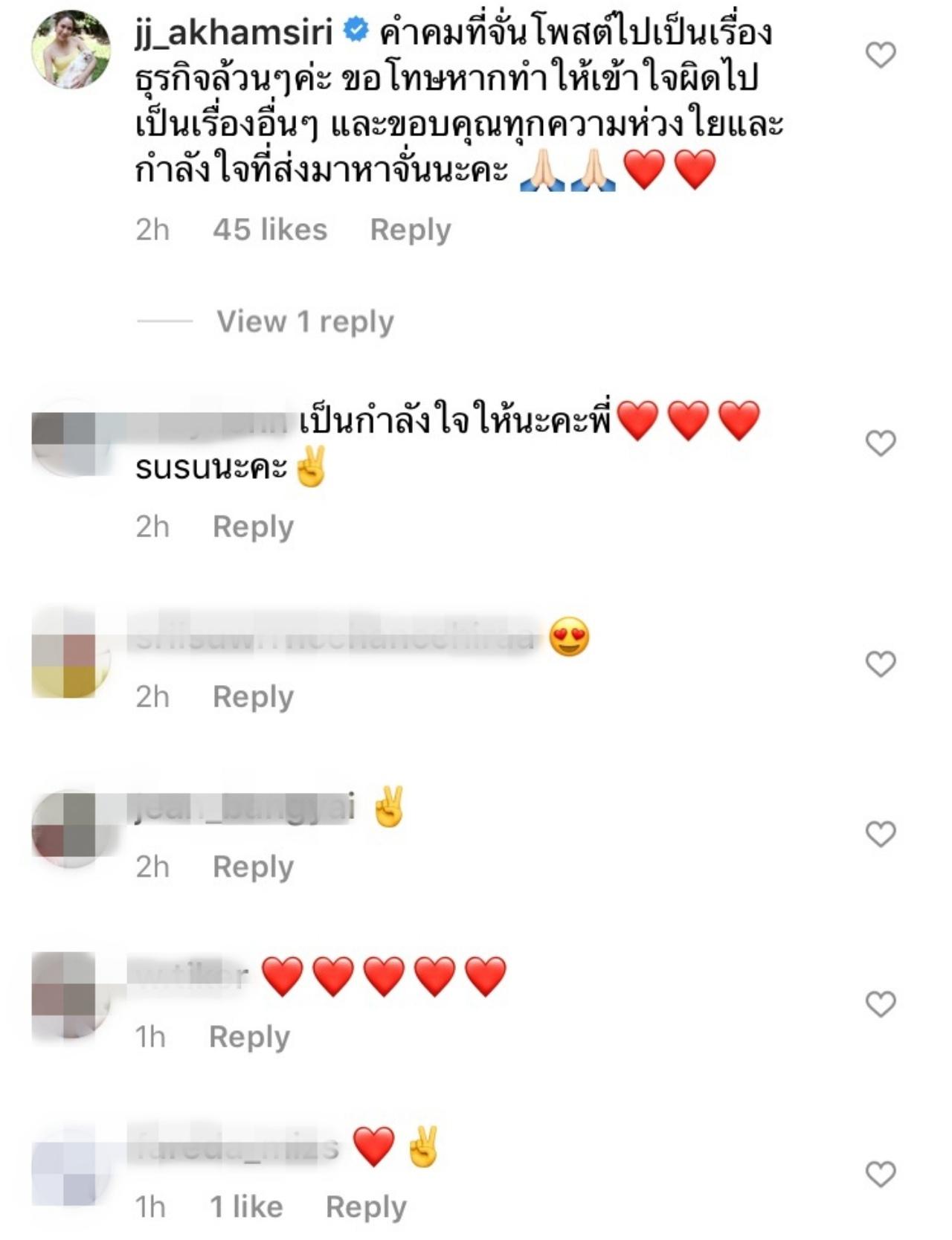
Task: Like the comment saying เป็นกำลังใจให้นะคะพี่
Action: click(881, 443)
